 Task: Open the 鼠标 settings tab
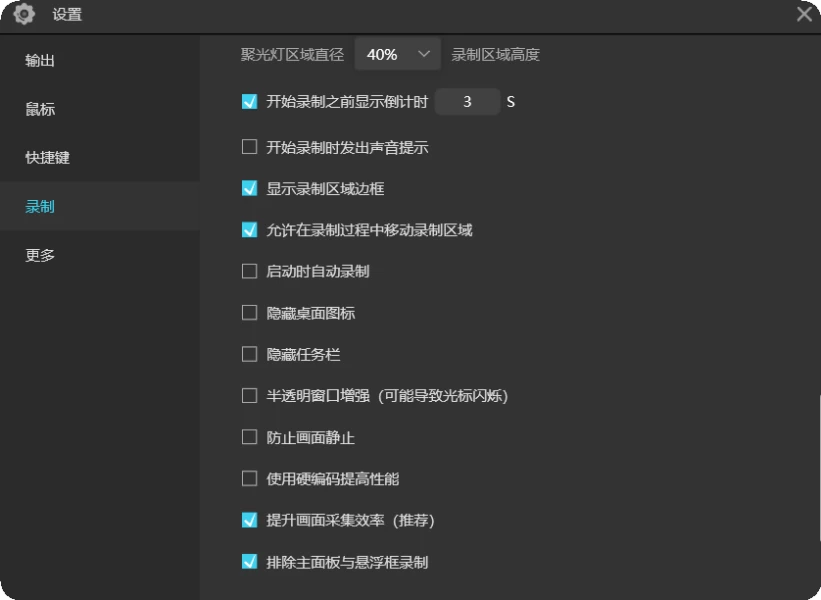click(40, 109)
